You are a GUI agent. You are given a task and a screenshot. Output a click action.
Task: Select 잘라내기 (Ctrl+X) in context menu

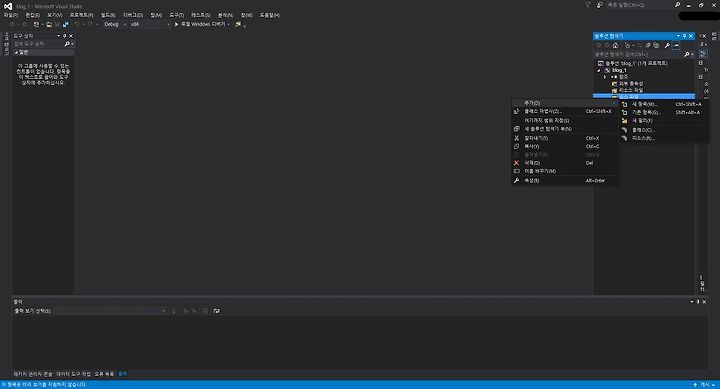(x=565, y=138)
